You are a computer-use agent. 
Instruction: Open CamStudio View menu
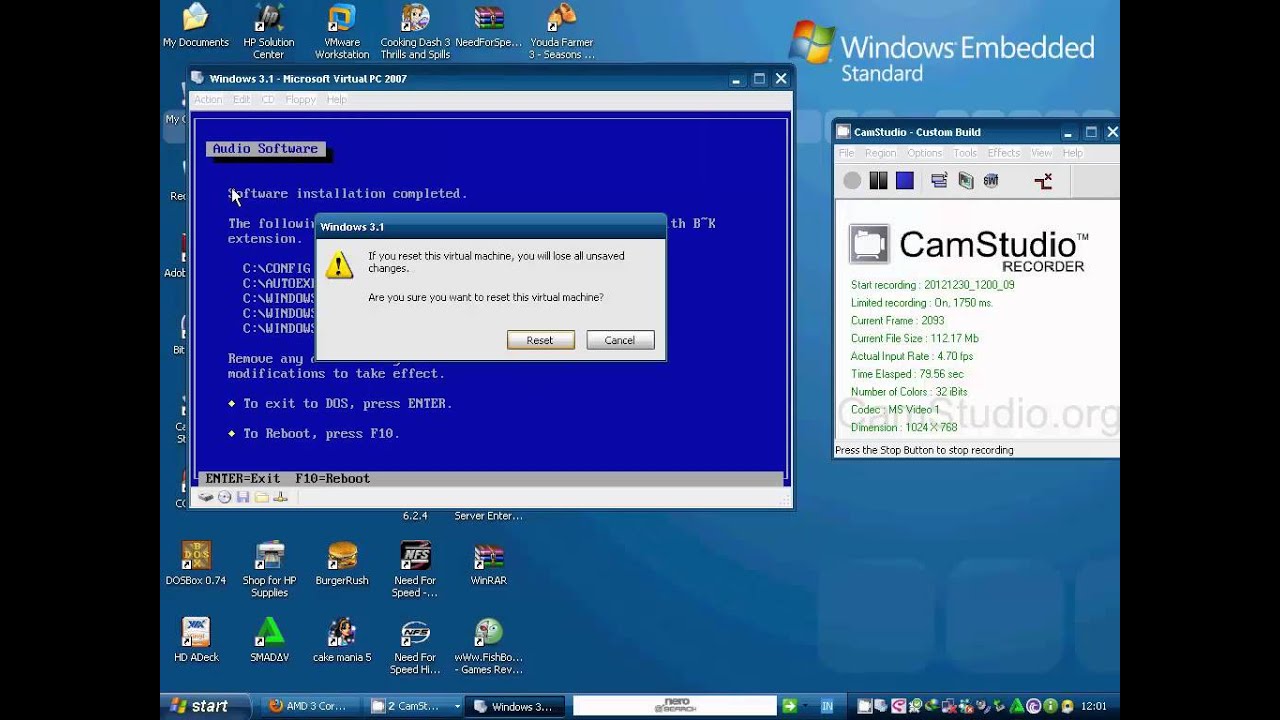(x=1041, y=153)
